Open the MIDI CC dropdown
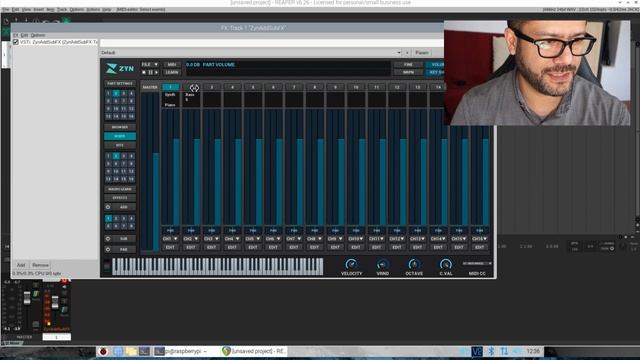 (477, 264)
